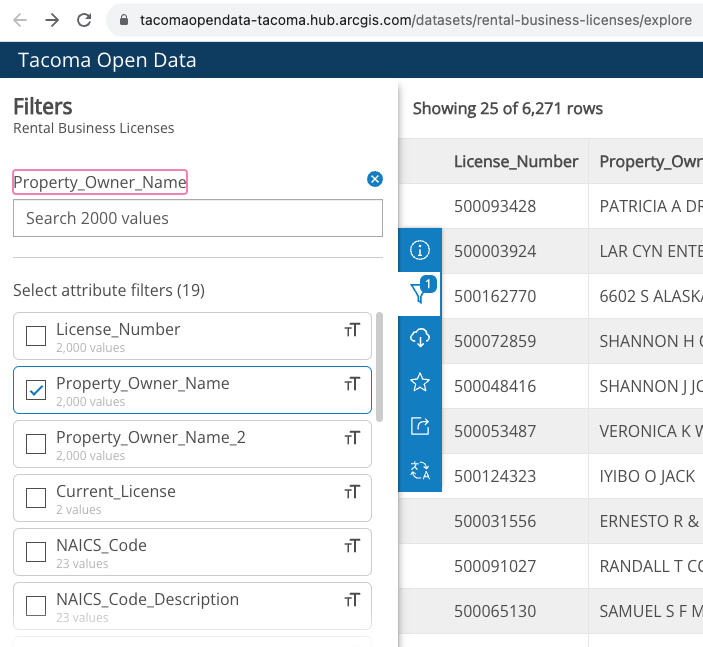Screen dimensions: 703x647
Task: Click the attribute filters list scrollbar
Action: [379, 367]
